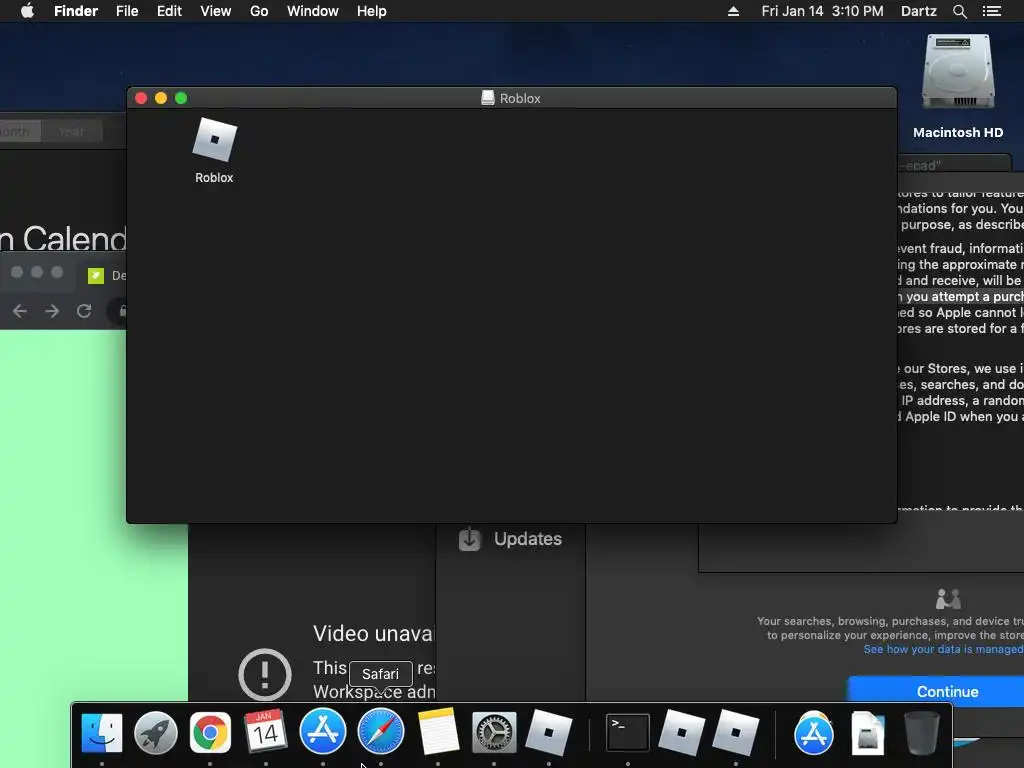Select Macintosh HD drive on desktop
Image resolution: width=1024 pixels, height=768 pixels.
[x=958, y=72]
